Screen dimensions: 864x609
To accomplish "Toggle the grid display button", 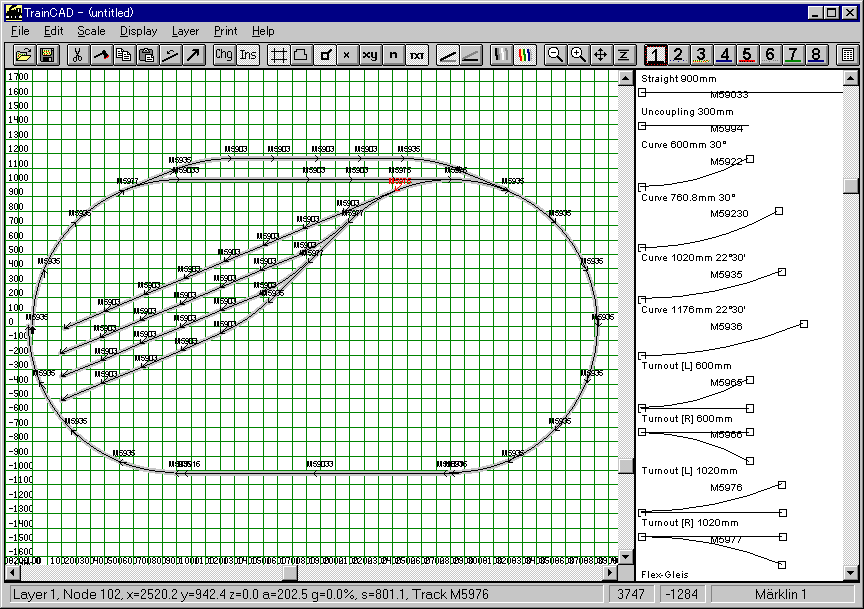I will pyautogui.click(x=278, y=55).
